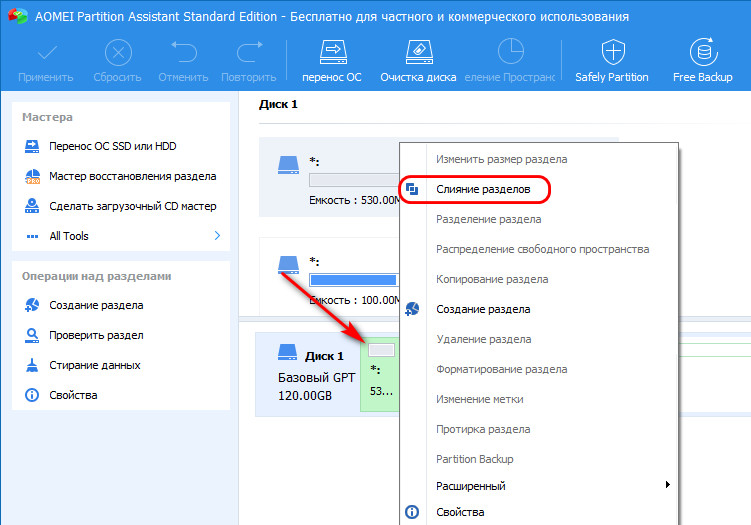
Task: Click the Применить checkmark icon
Action: (x=47, y=52)
